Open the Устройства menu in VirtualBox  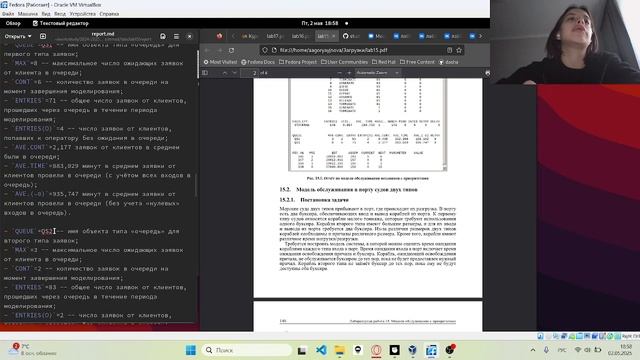point(82,14)
